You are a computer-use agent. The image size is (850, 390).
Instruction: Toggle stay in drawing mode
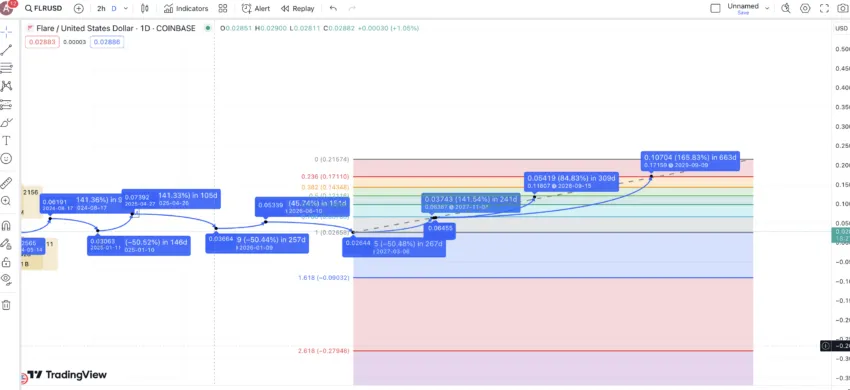[6, 244]
